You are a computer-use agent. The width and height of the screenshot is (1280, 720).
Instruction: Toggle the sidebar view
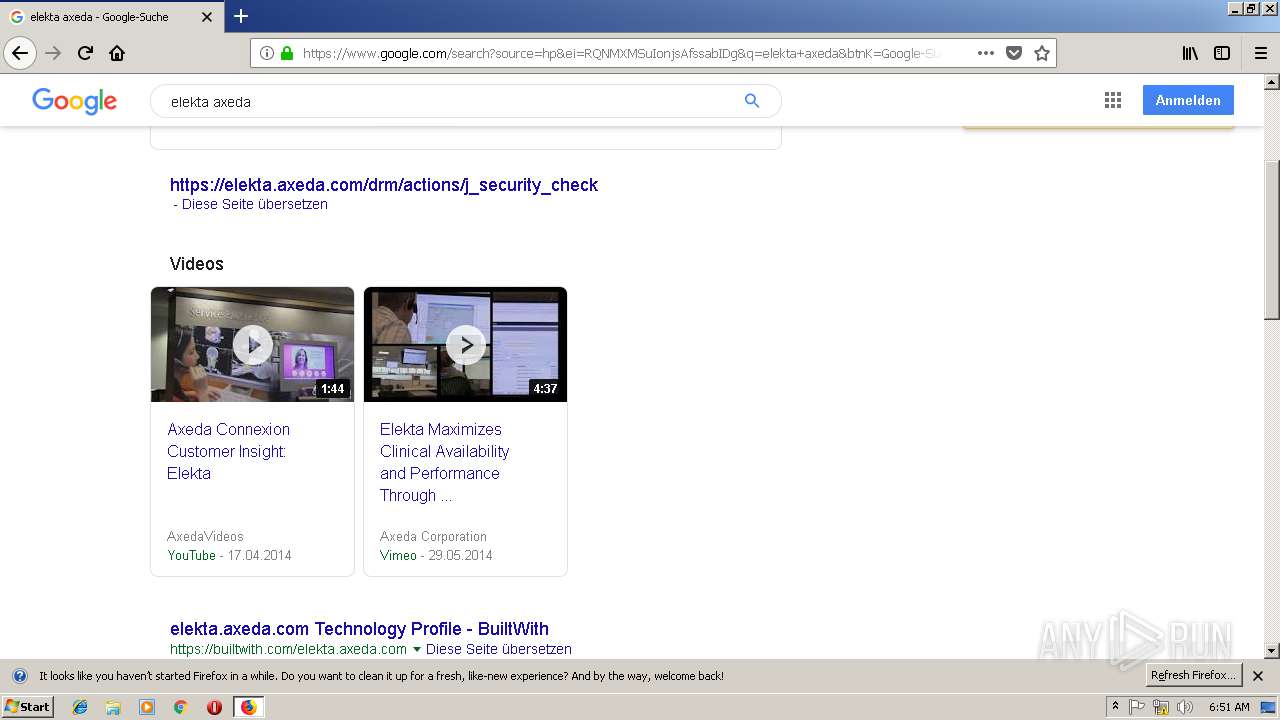[x=1222, y=53]
